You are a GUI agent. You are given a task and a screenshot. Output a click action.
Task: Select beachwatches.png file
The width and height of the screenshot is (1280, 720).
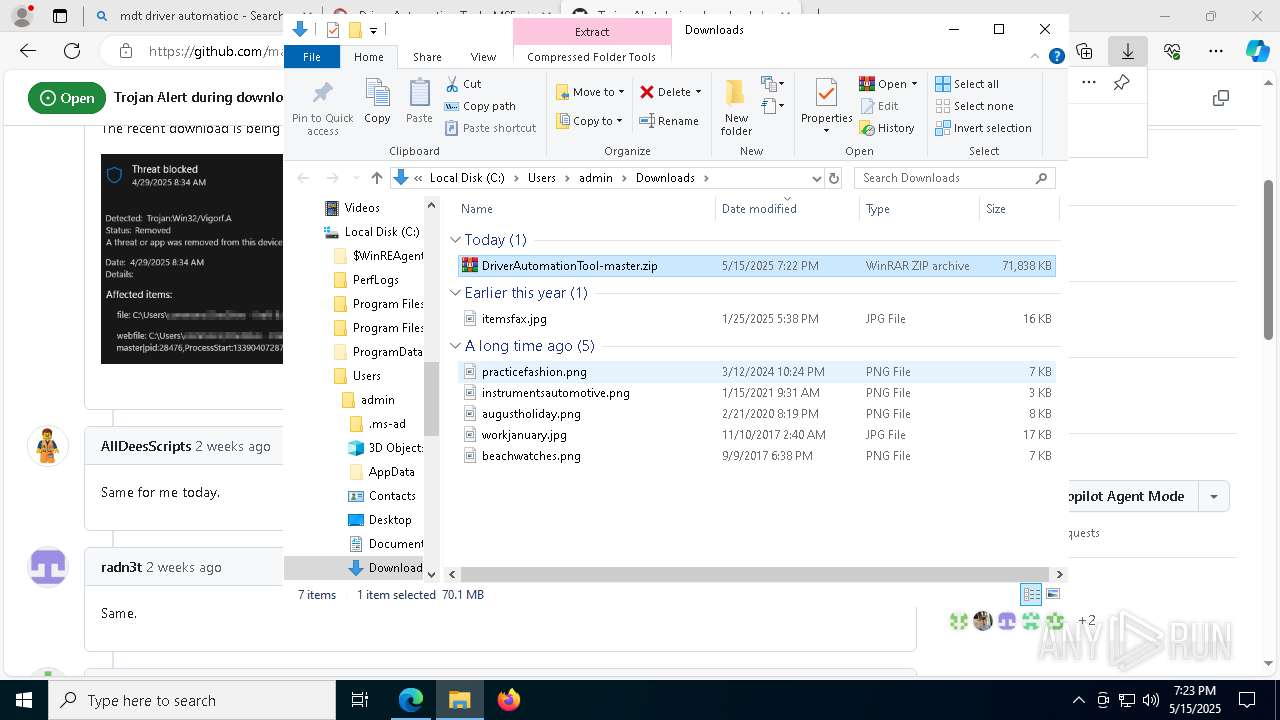(756, 456)
